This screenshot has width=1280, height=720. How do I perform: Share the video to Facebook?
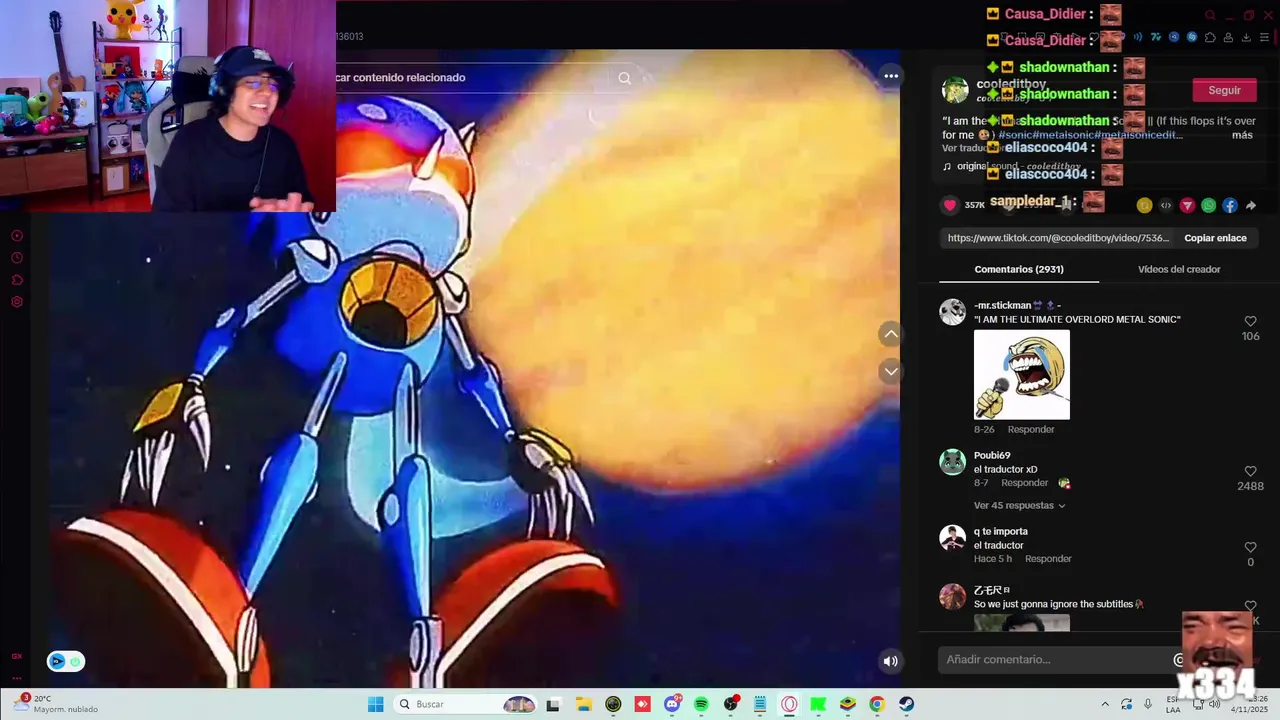(1230, 205)
